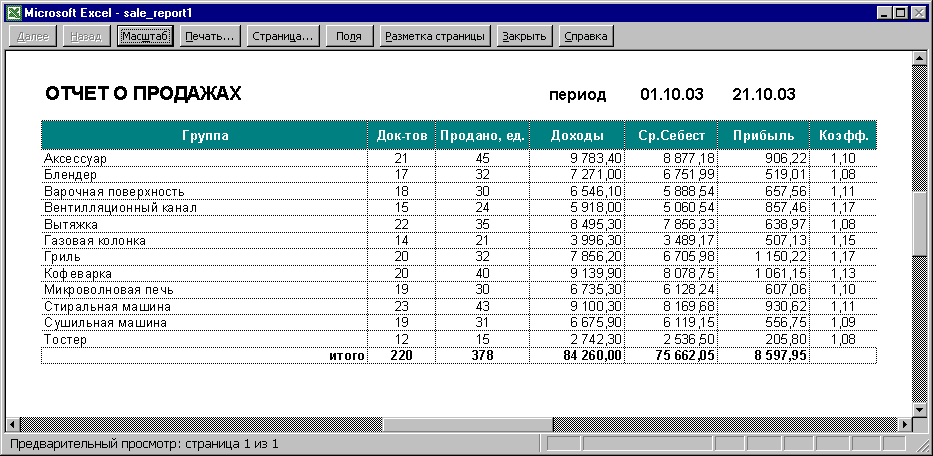The width and height of the screenshot is (933, 456).
Task: Click the Прибыль column header
Action: 763,136
